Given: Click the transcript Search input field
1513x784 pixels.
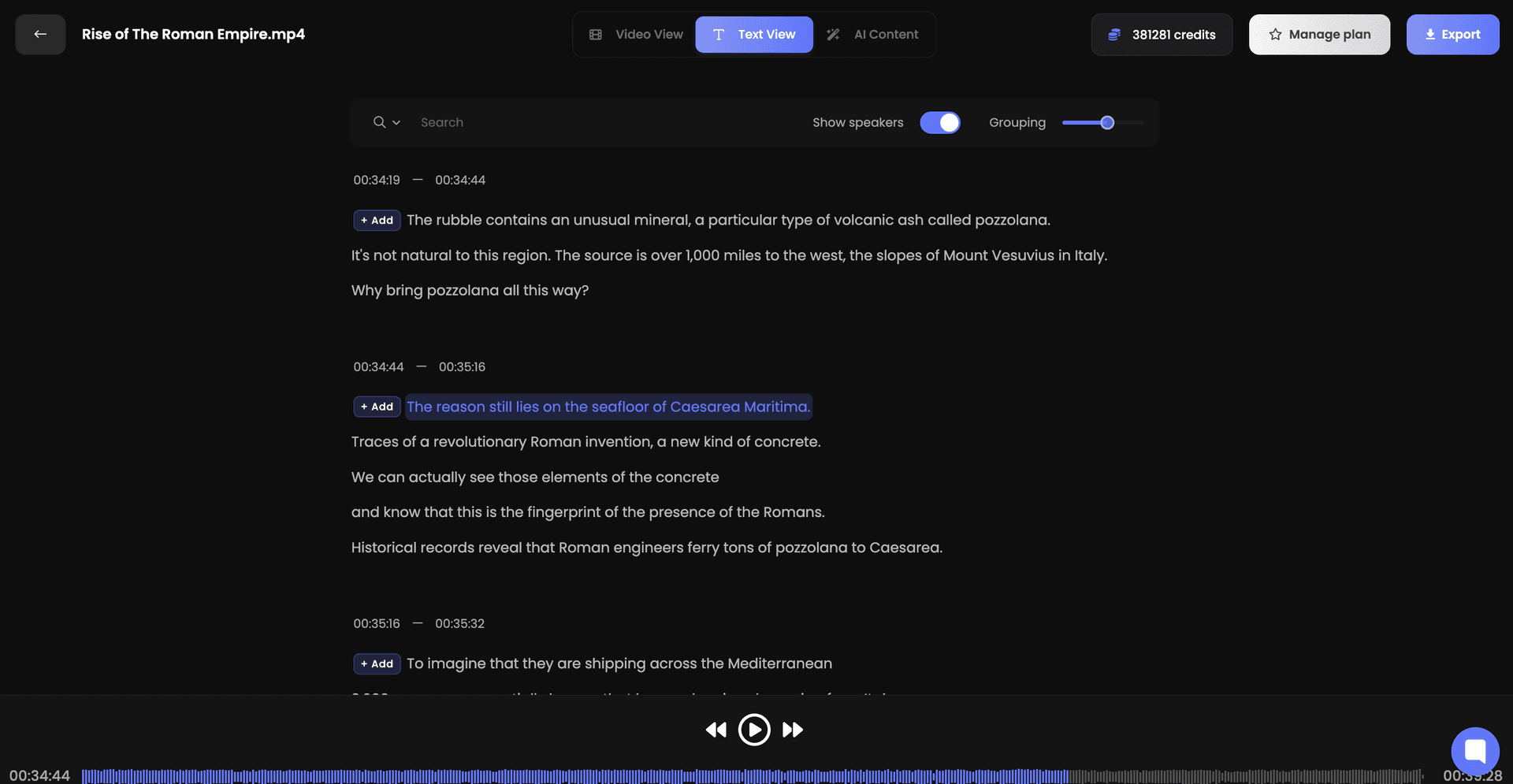Looking at the screenshot, I should [x=607, y=123].
